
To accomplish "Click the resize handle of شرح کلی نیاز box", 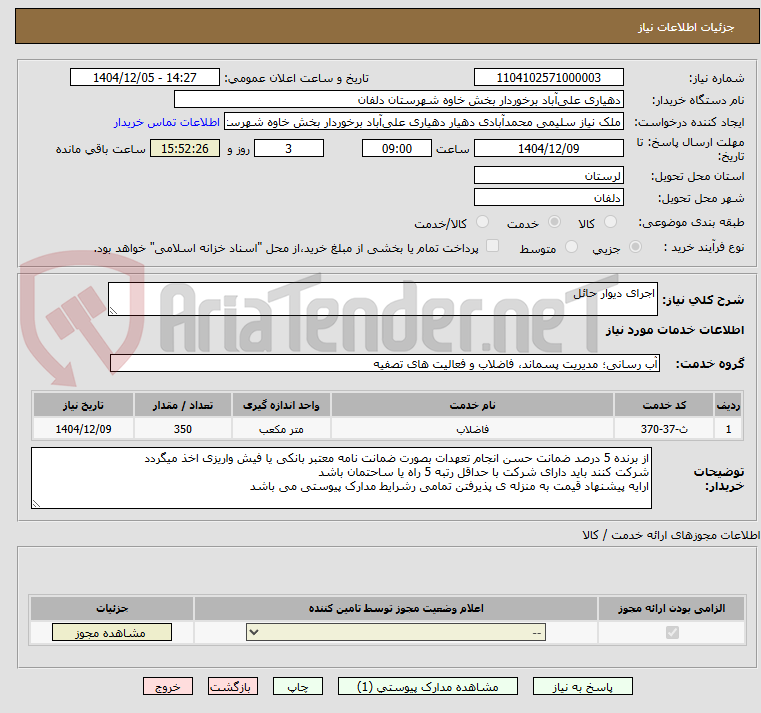I will click(x=113, y=311).
